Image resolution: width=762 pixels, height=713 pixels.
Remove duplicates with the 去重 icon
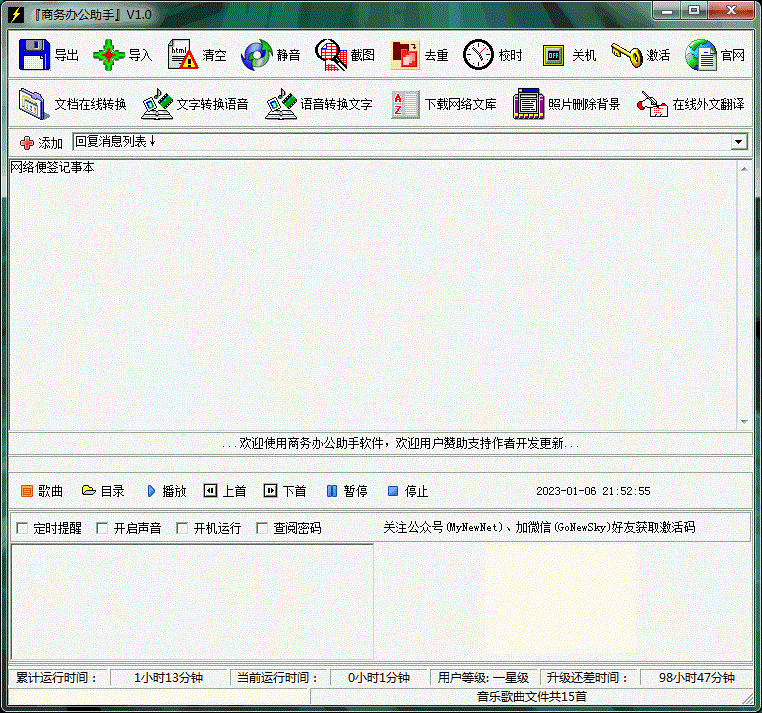tap(405, 55)
